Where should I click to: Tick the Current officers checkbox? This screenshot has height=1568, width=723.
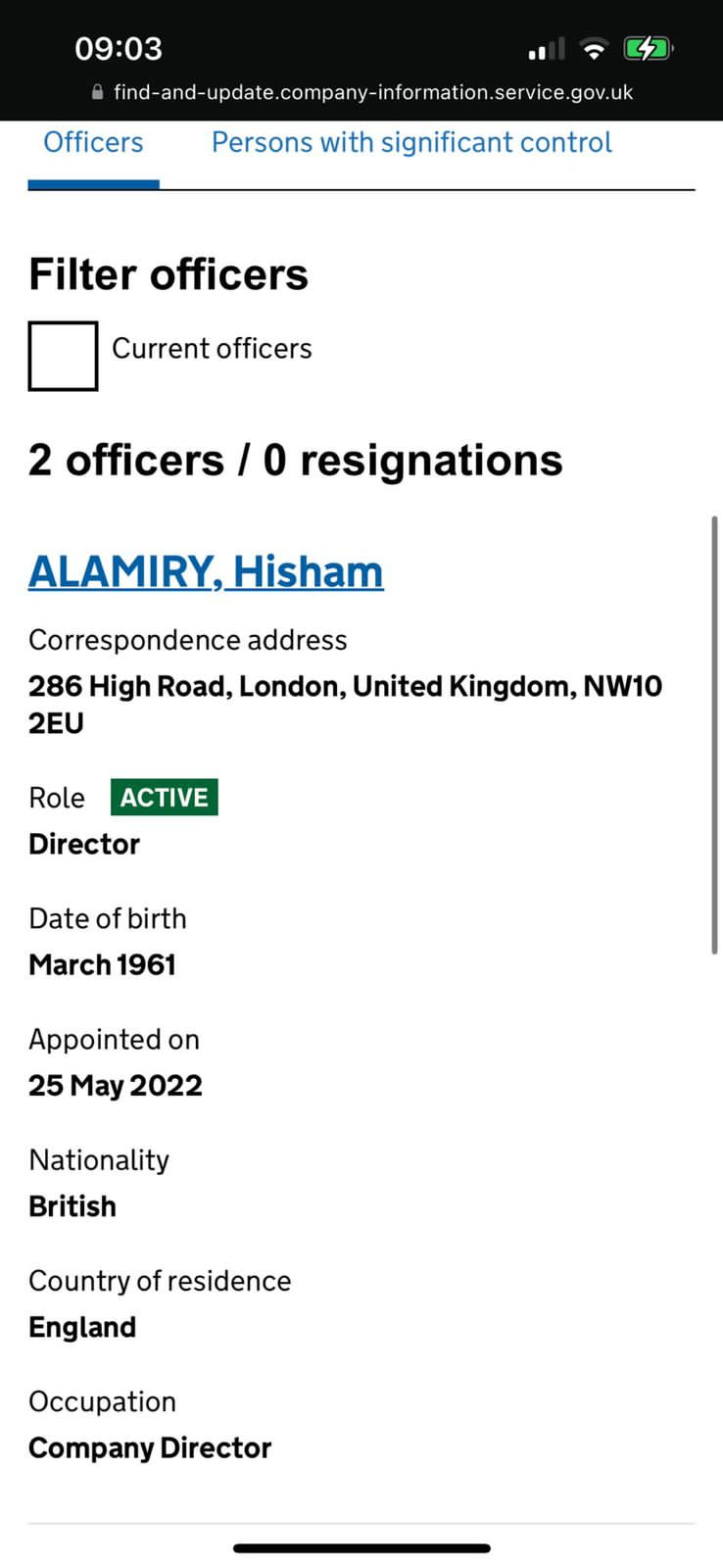click(63, 356)
